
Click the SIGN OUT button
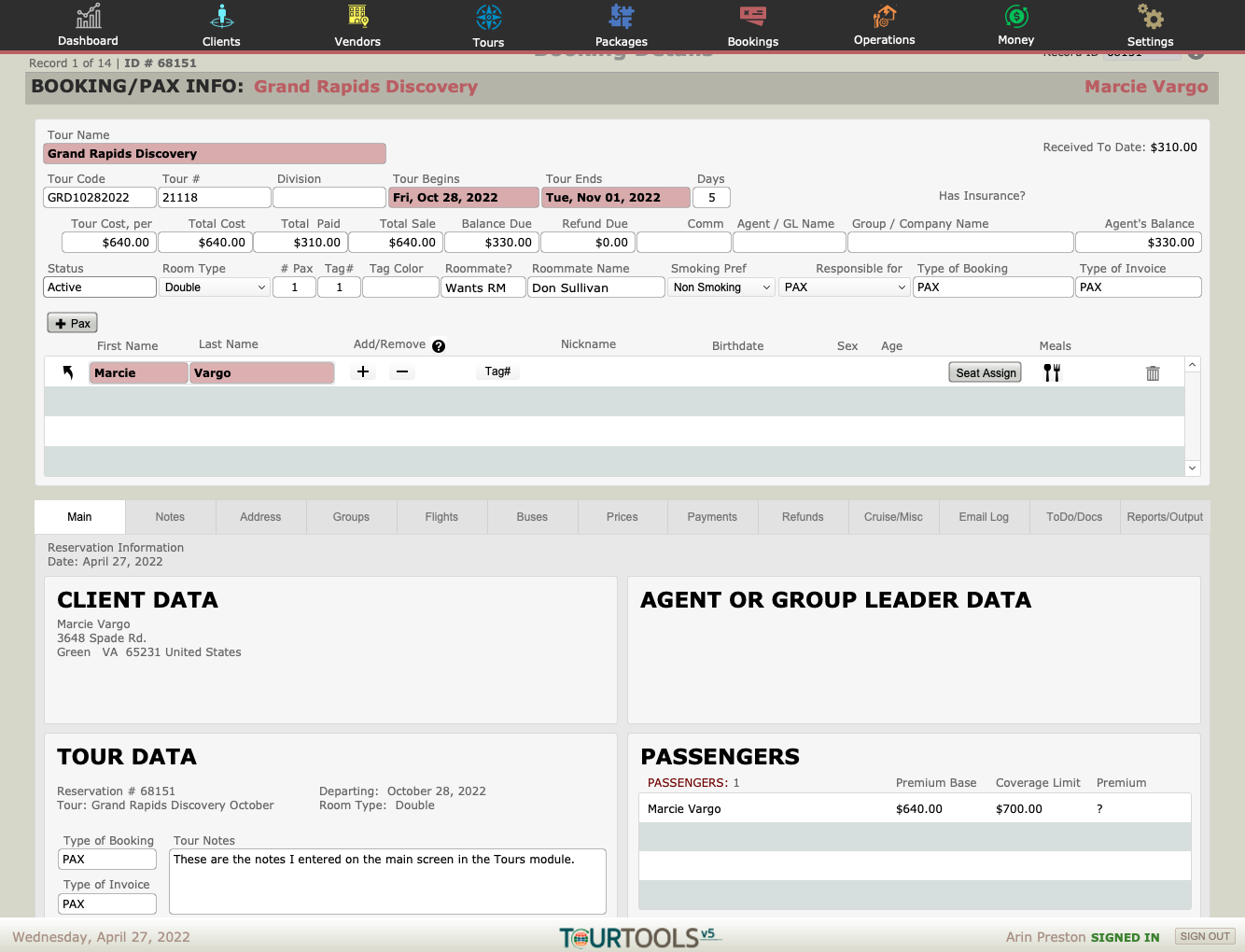(1205, 936)
